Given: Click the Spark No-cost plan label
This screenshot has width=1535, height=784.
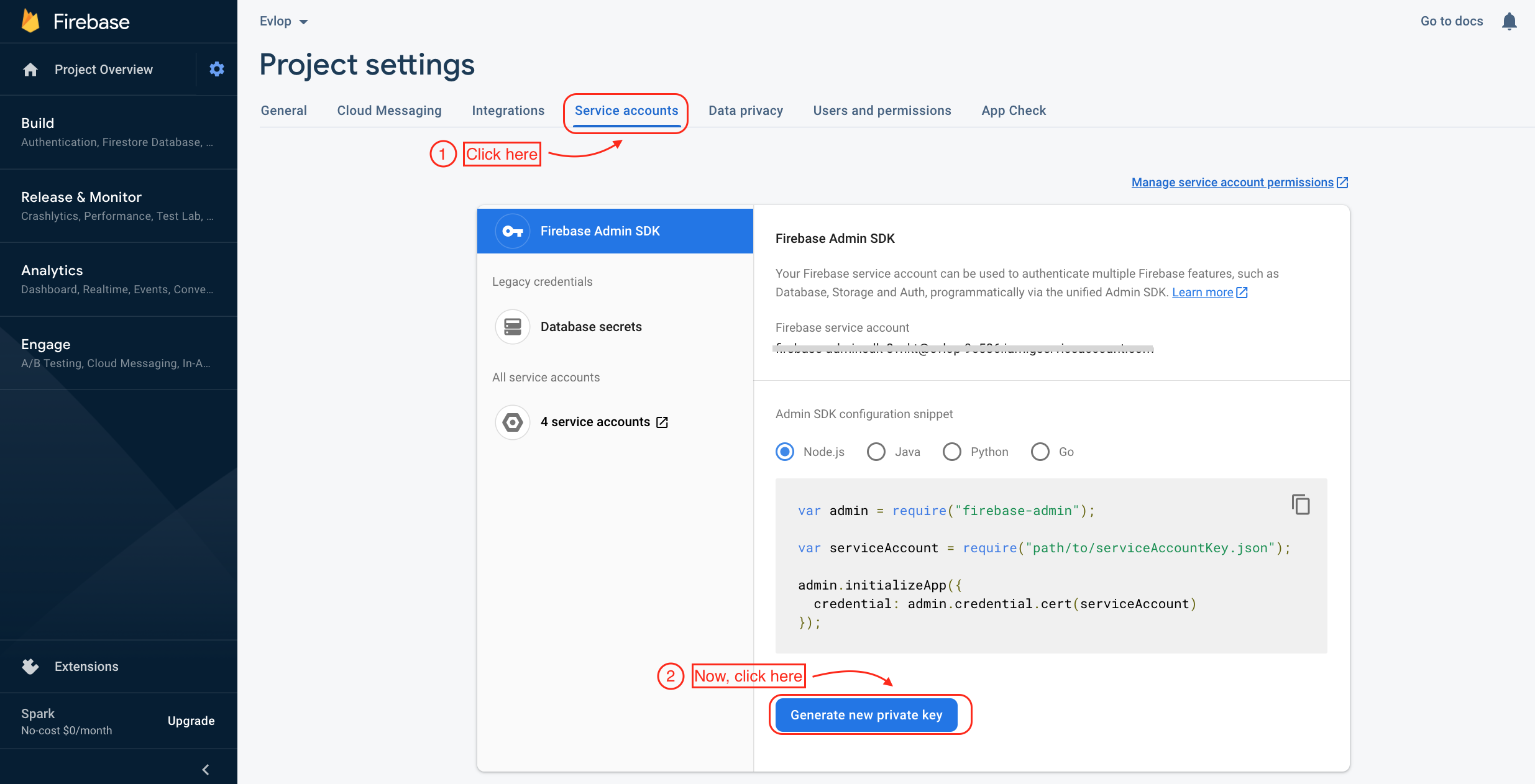Looking at the screenshot, I should point(66,721).
